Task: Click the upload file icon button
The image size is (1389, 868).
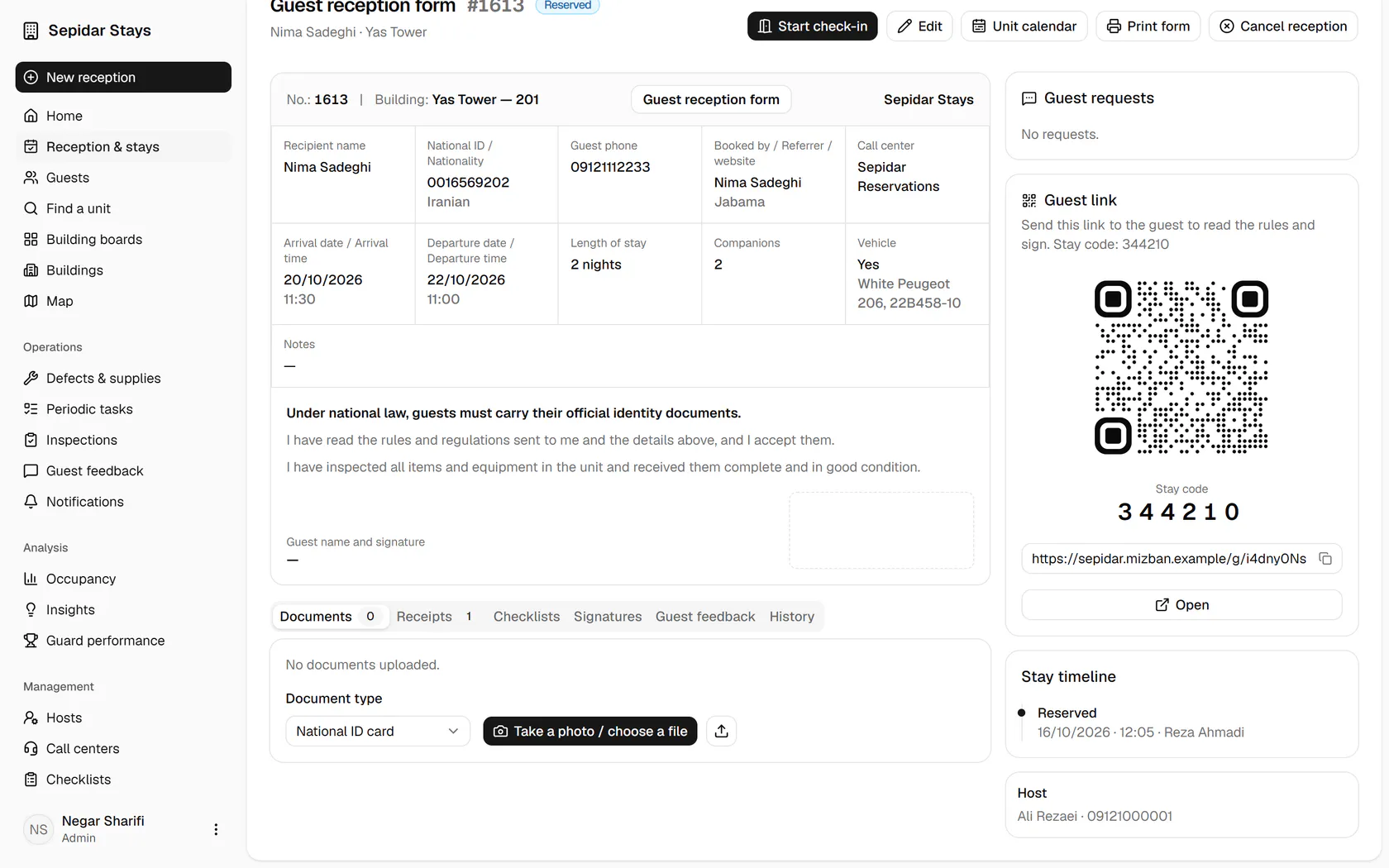Action: (722, 731)
